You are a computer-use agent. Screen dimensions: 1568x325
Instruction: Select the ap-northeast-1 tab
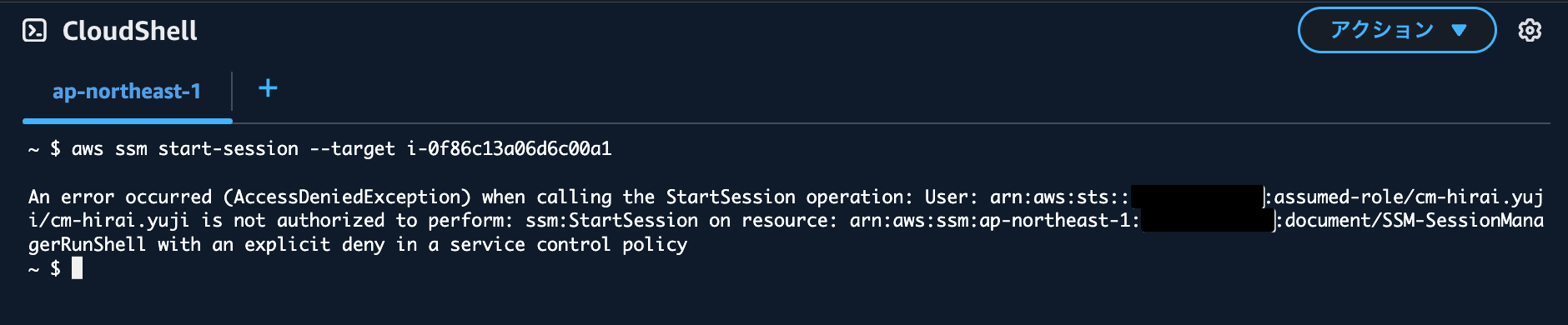(x=127, y=92)
